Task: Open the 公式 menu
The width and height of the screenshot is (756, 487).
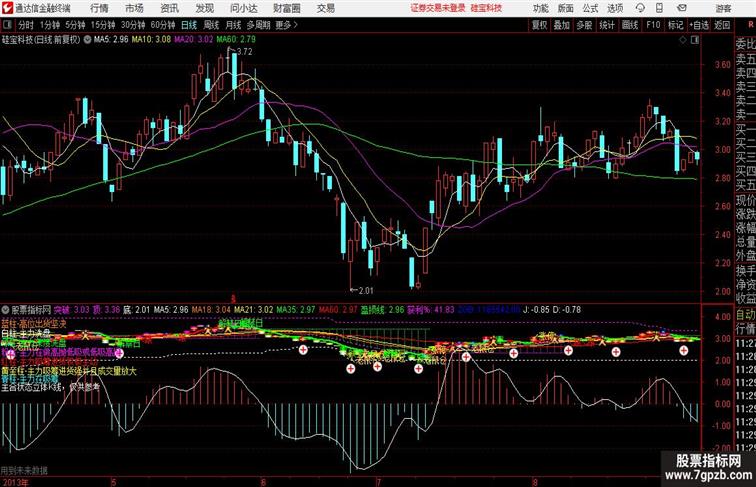Action: point(590,9)
